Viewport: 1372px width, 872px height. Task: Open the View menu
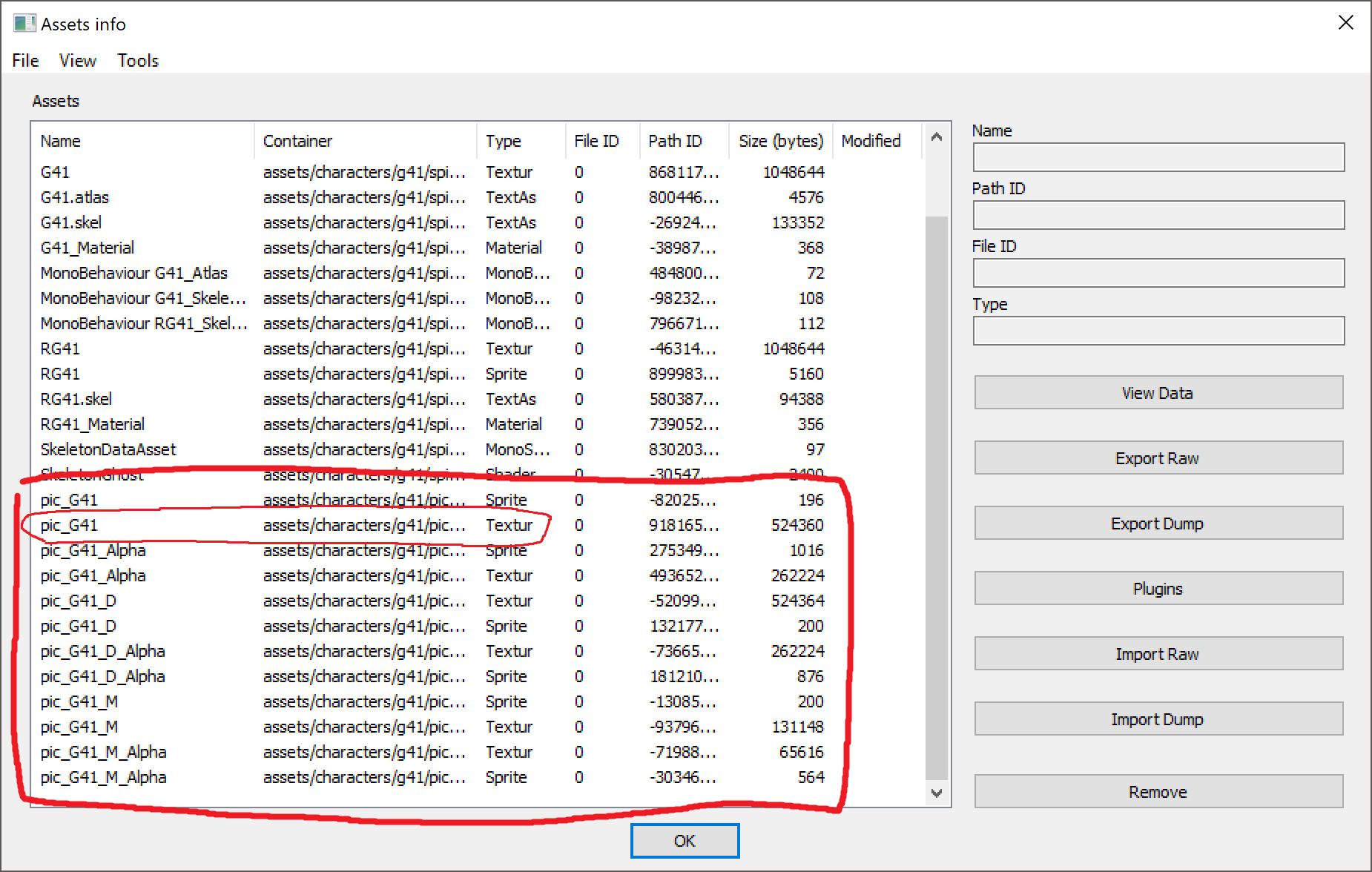(78, 61)
